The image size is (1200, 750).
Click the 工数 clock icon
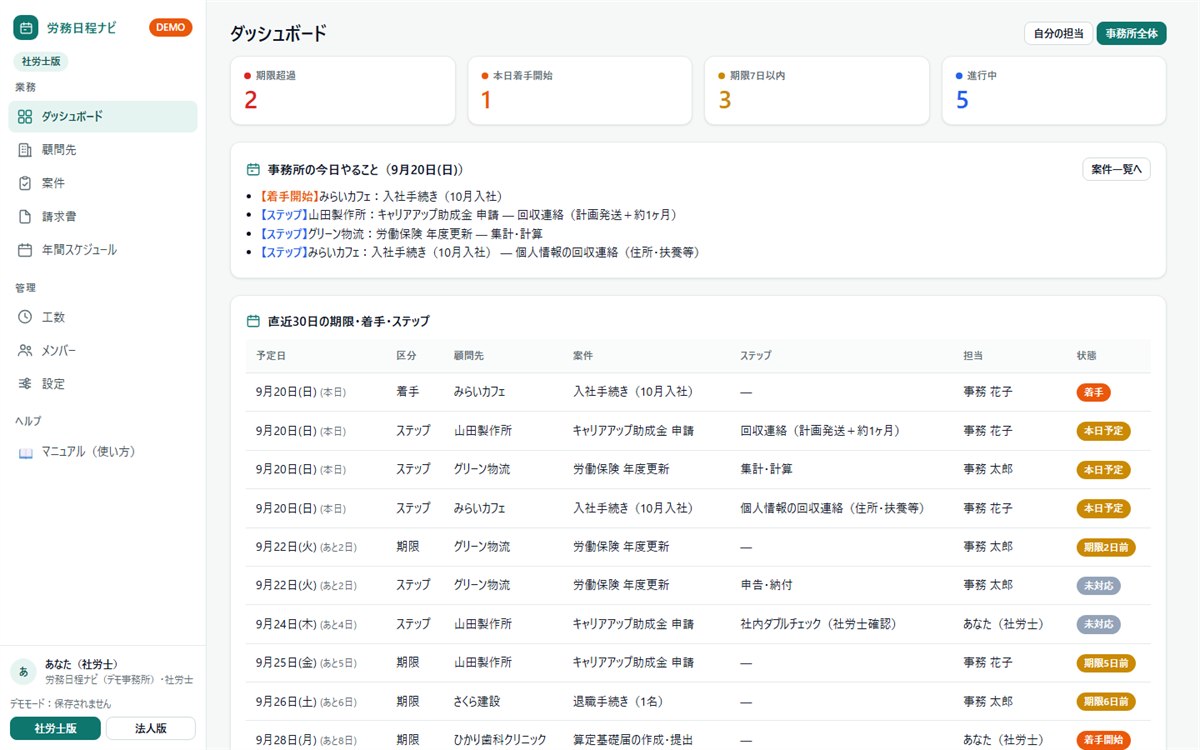tap(25, 317)
